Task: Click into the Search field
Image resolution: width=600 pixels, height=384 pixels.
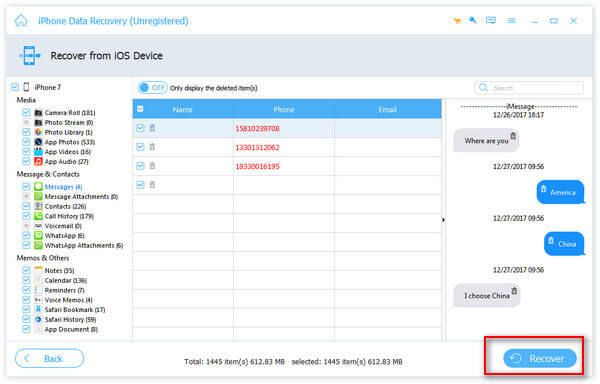Action: [x=529, y=88]
